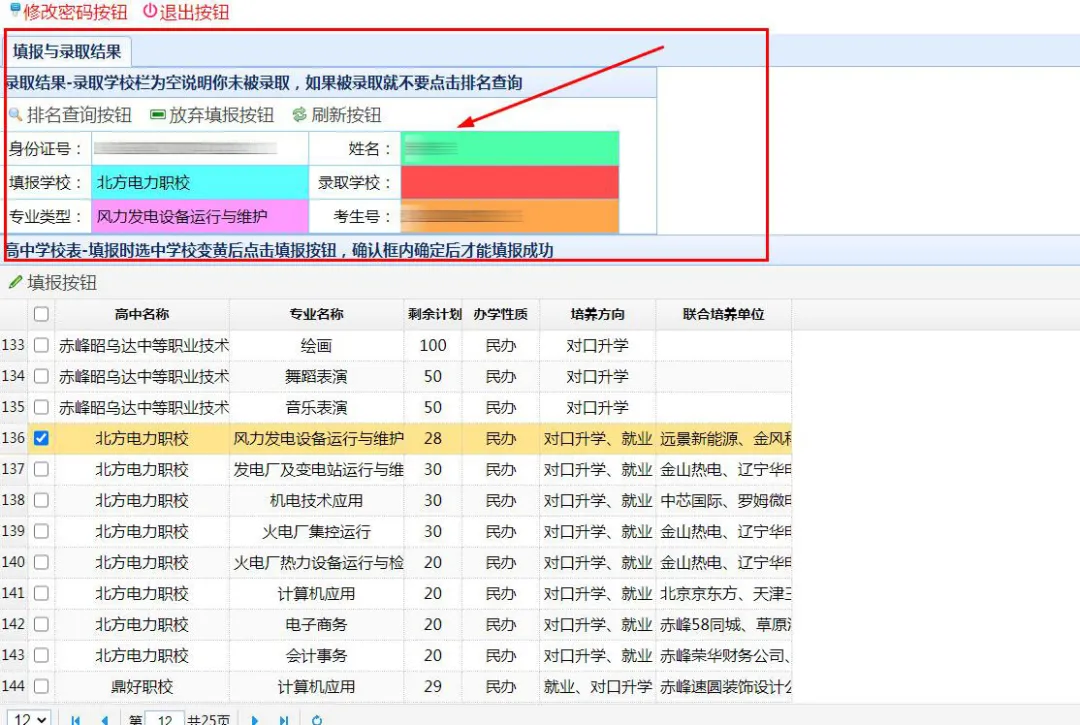Click the 绘画 major cell in row 133
The height and width of the screenshot is (725, 1080).
pyautogui.click(x=316, y=346)
